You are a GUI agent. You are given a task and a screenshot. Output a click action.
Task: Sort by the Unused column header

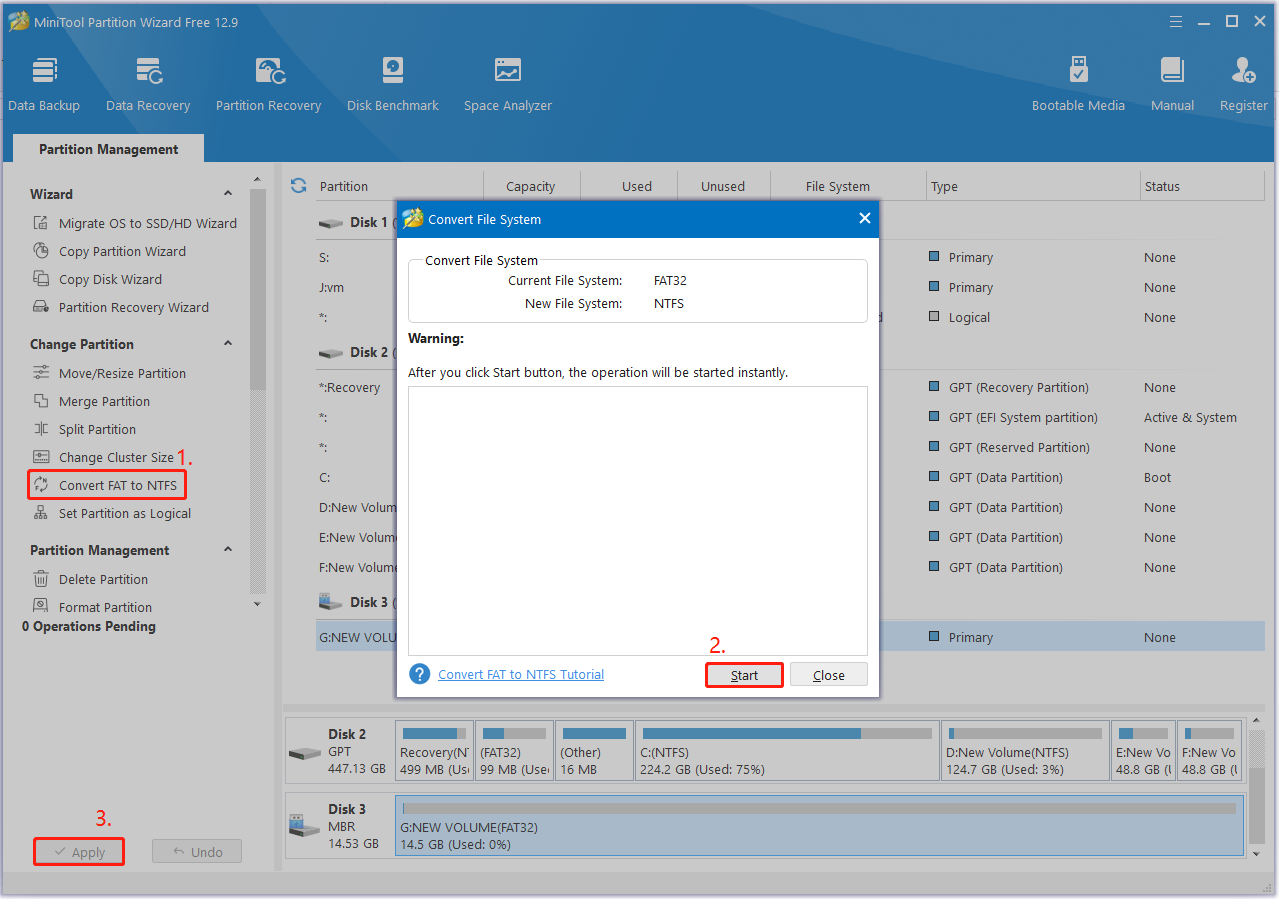[723, 186]
